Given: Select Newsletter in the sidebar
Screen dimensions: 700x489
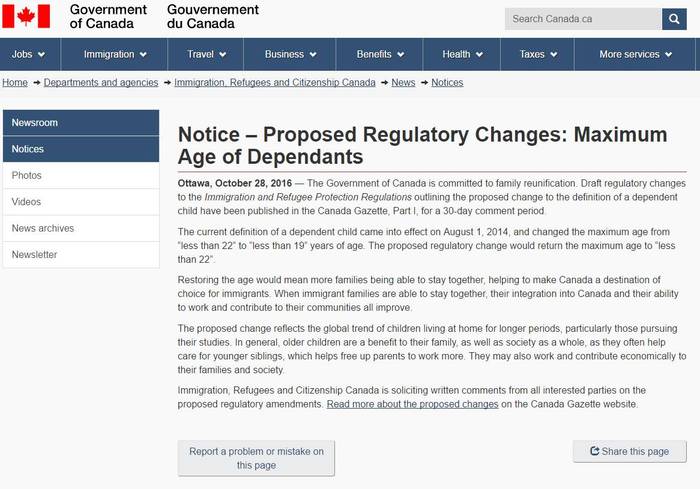Looking at the screenshot, I should pyautogui.click(x=81, y=255).
